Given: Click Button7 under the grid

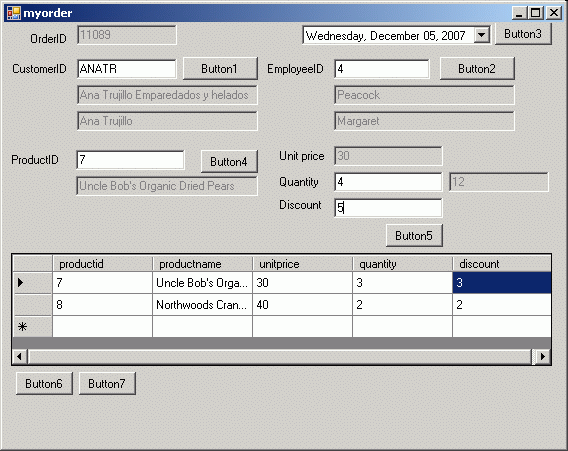Looking at the screenshot, I should pyautogui.click(x=107, y=383).
